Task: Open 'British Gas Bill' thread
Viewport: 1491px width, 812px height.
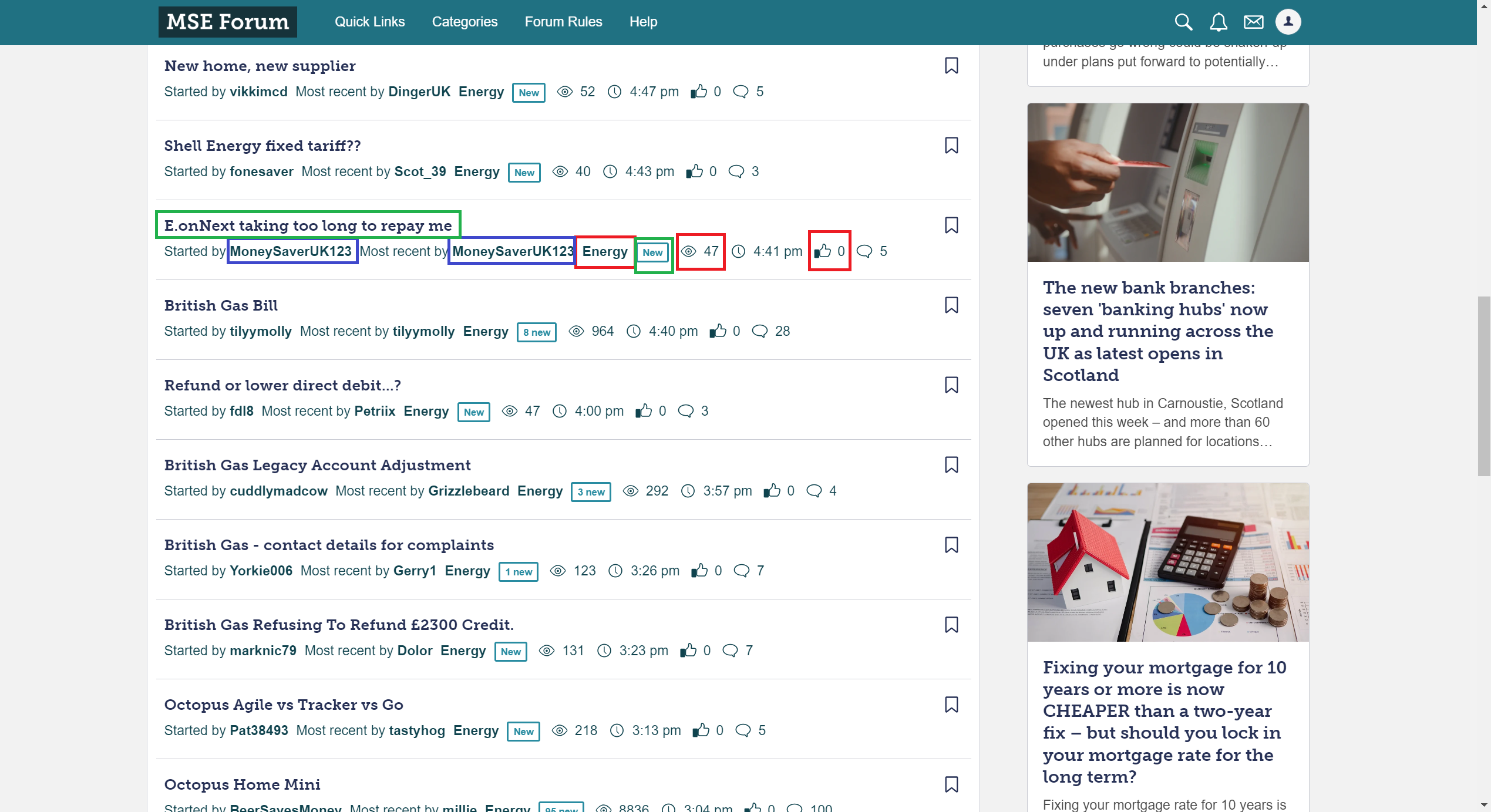Action: point(221,305)
